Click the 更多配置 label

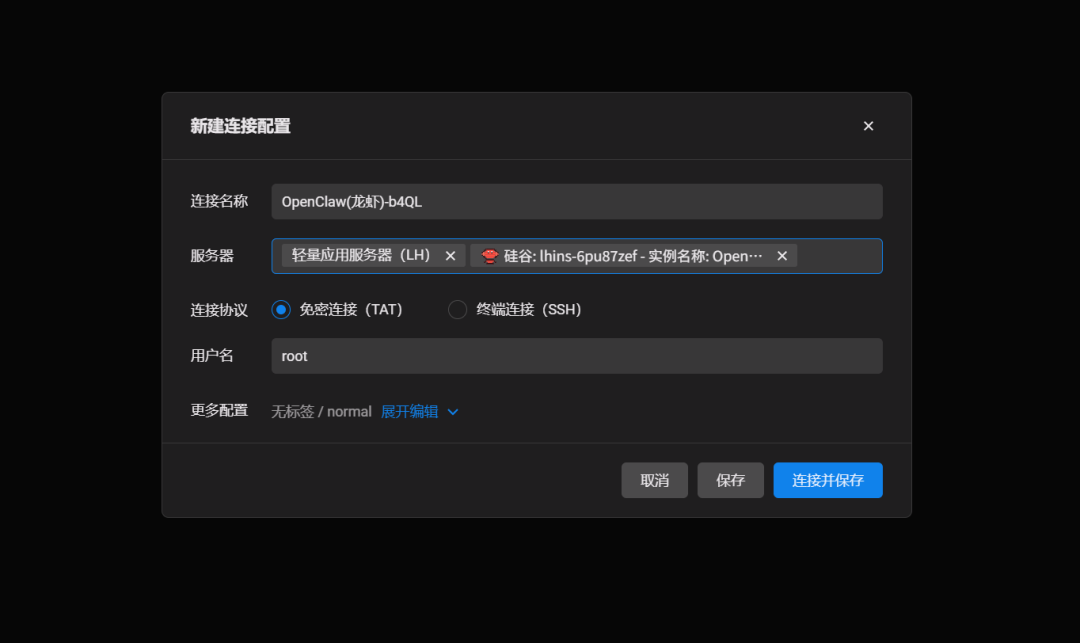point(219,410)
